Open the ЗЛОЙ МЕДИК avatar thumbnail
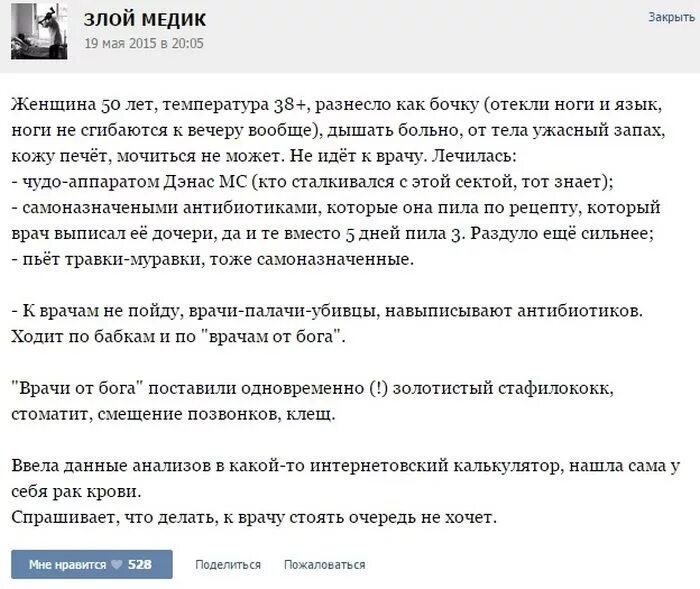Screen dimensions: 700x589 click(x=39, y=31)
